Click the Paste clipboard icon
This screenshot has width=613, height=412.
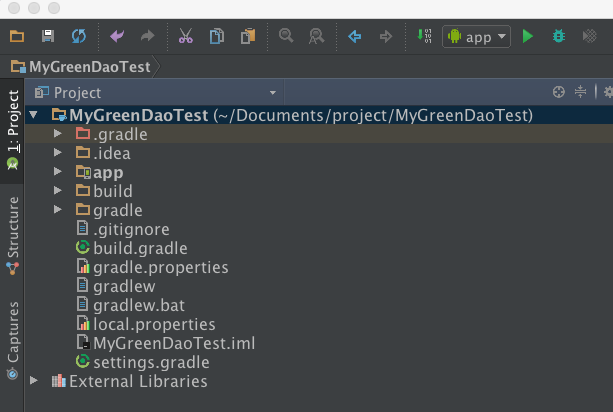coord(247,37)
